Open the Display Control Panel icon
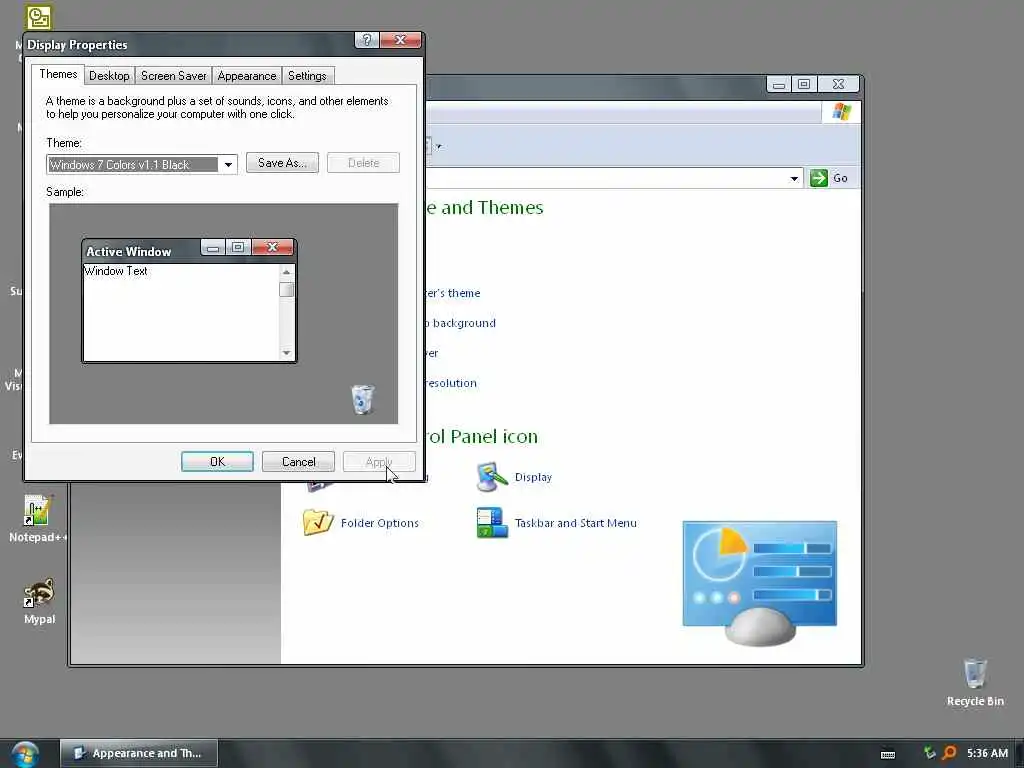 pyautogui.click(x=492, y=477)
